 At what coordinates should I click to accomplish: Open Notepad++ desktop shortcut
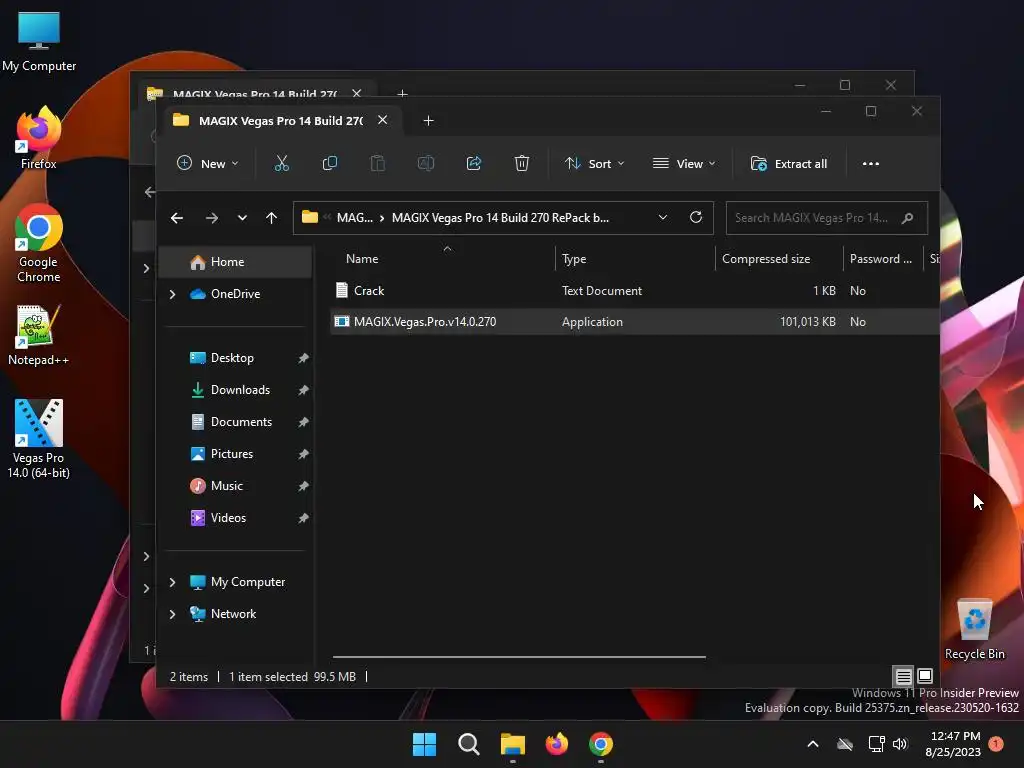coord(38,336)
